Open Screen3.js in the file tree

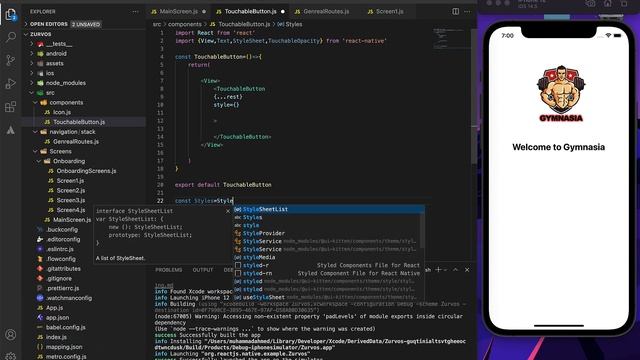71,200
